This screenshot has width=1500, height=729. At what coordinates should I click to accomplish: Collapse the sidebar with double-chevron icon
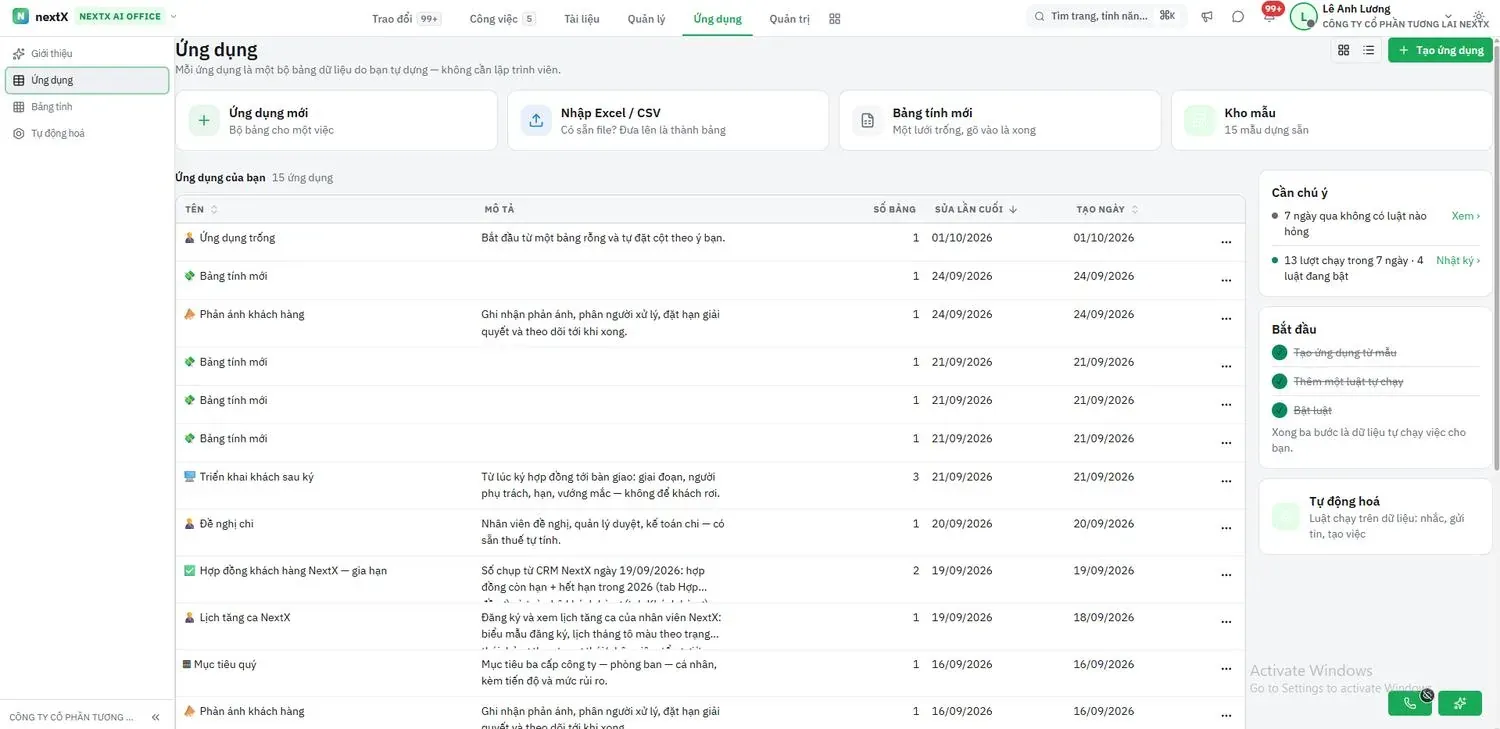tap(155, 717)
